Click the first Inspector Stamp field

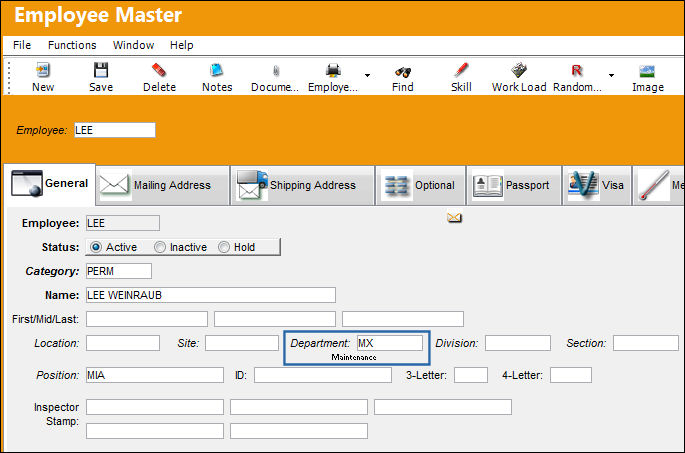(155, 407)
